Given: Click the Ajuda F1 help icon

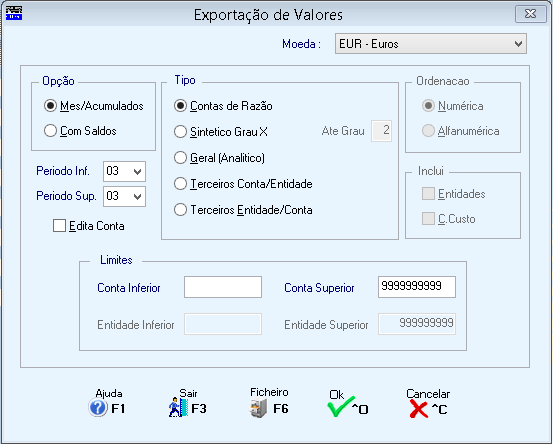Looking at the screenshot, I should tap(98, 408).
